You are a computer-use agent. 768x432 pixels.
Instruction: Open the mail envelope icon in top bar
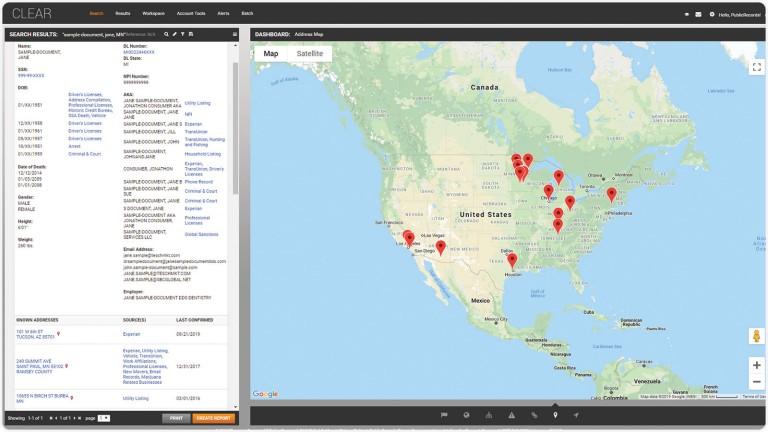[698, 14]
